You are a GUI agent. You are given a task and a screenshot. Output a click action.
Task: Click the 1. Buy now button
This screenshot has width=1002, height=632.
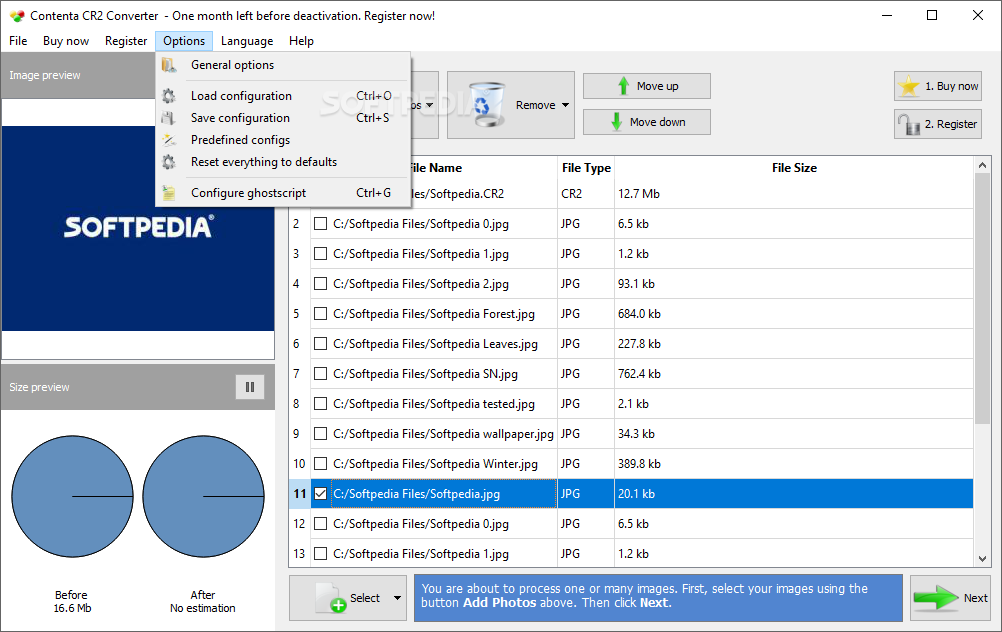pyautogui.click(x=937, y=86)
